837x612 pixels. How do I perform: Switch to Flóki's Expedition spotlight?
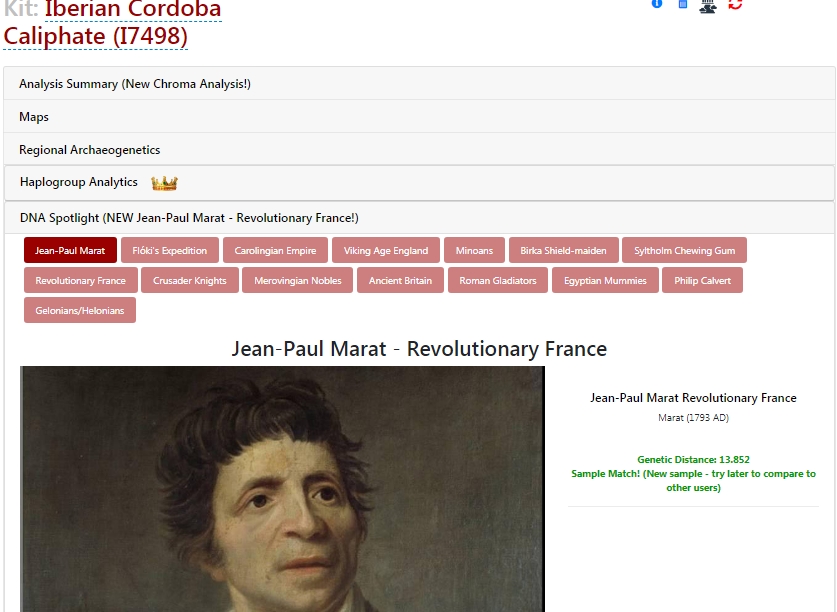pyautogui.click(x=170, y=250)
